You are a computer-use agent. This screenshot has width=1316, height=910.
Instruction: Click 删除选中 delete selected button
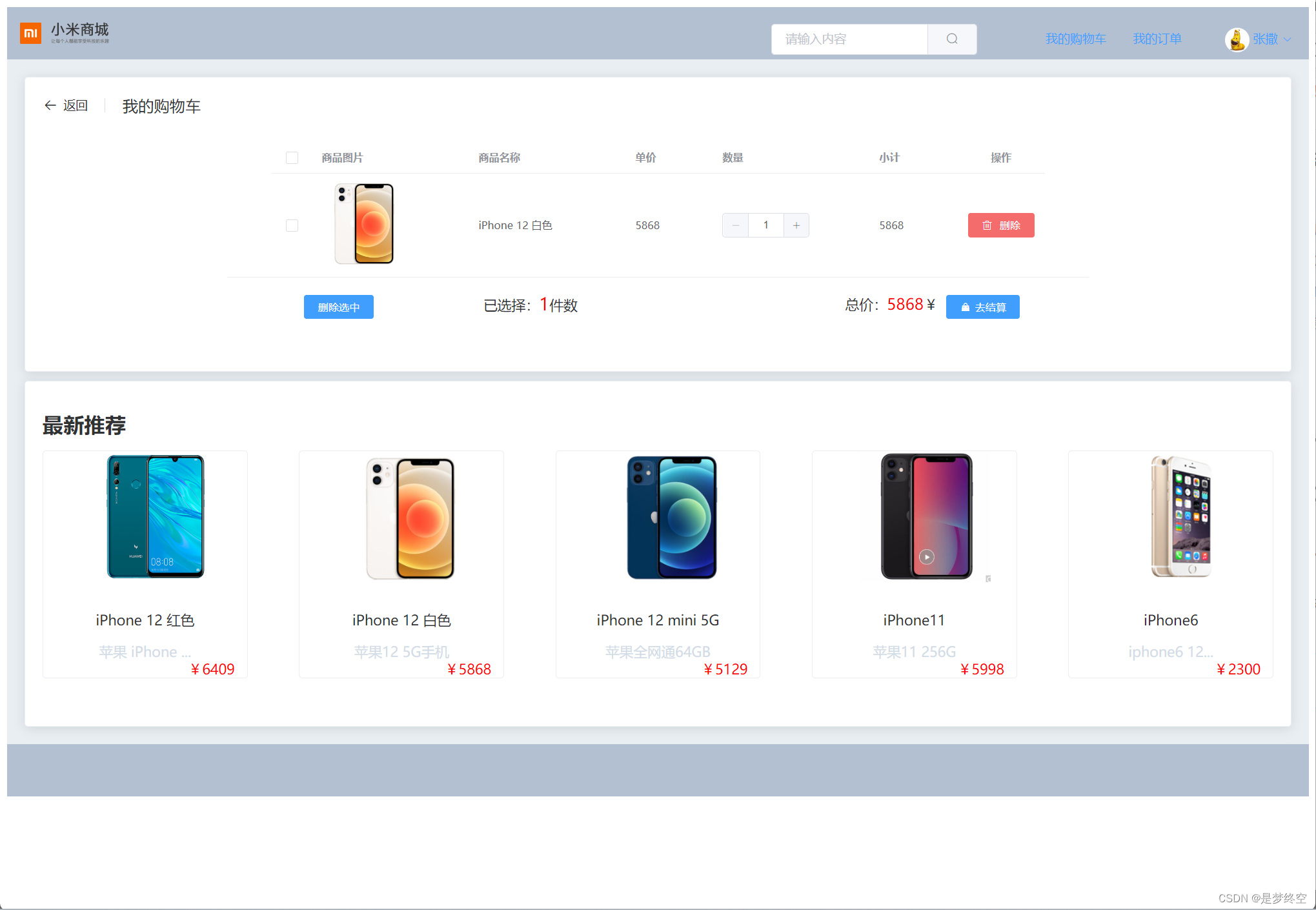(338, 307)
